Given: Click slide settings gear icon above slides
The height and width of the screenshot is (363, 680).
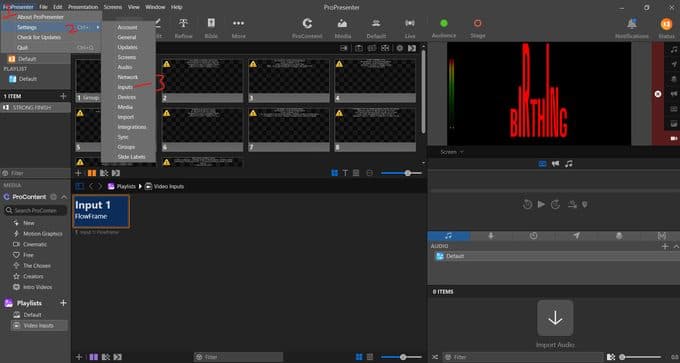Looking at the screenshot, I should coord(399,48).
